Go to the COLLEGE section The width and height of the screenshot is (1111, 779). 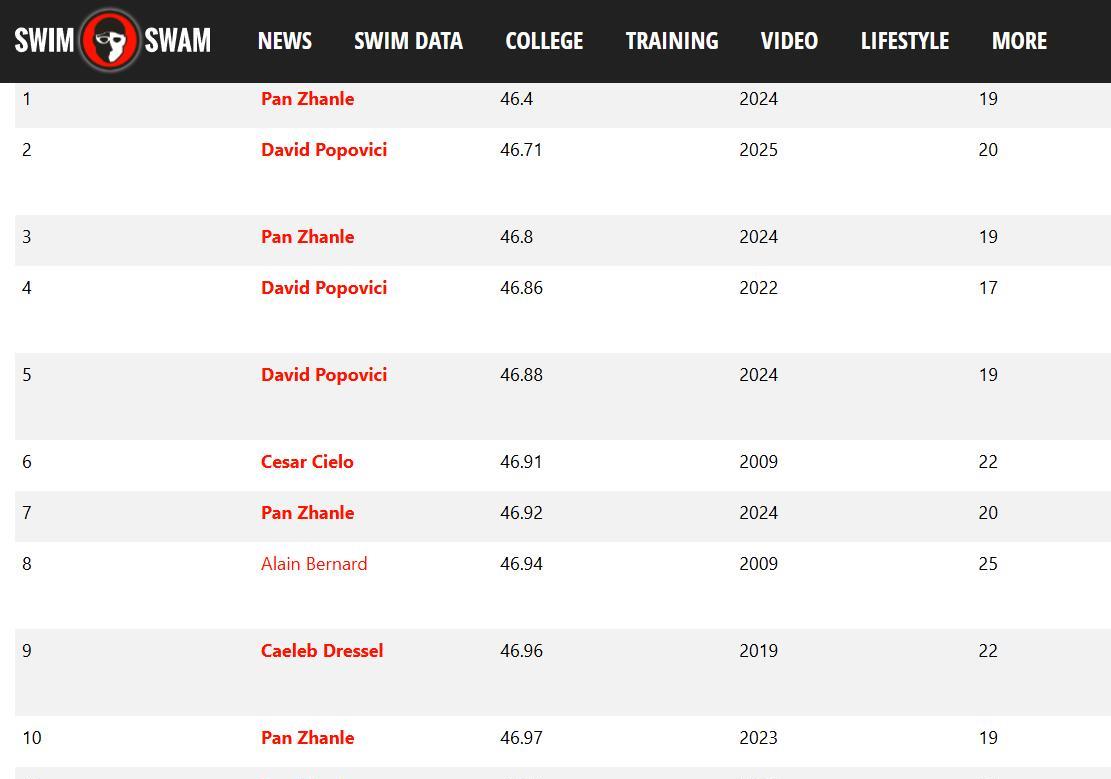tap(544, 41)
